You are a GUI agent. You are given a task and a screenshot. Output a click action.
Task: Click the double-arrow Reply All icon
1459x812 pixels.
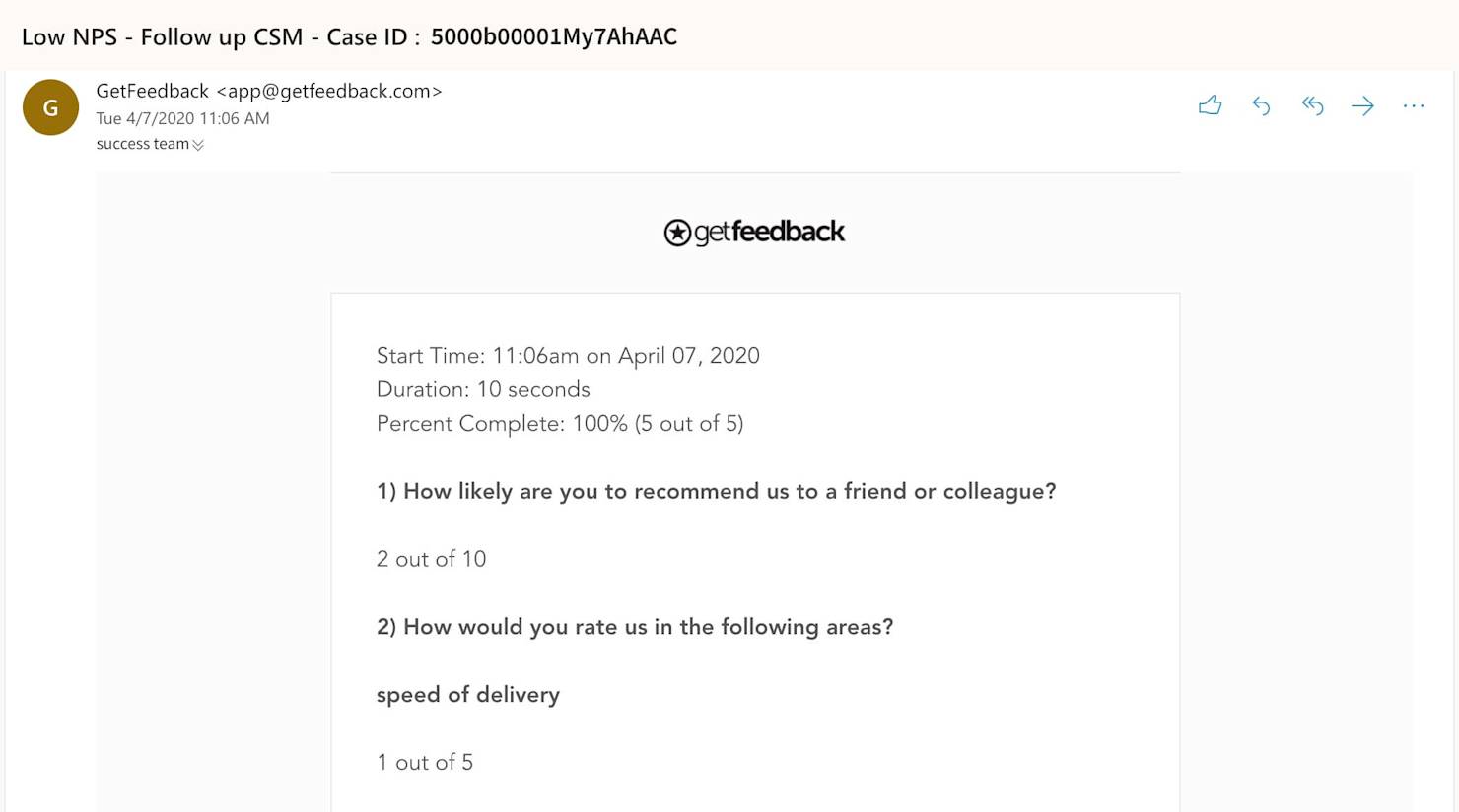[1312, 105]
